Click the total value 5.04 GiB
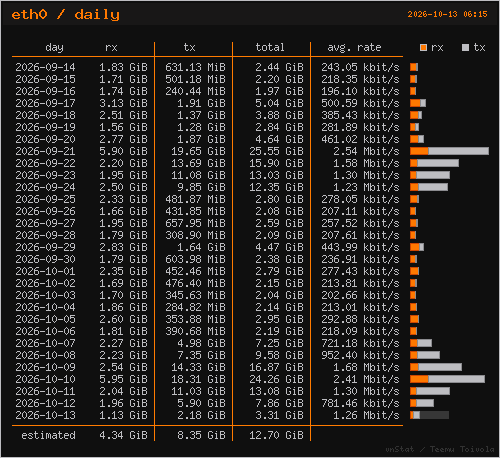This screenshot has width=500, height=458. 279,103
